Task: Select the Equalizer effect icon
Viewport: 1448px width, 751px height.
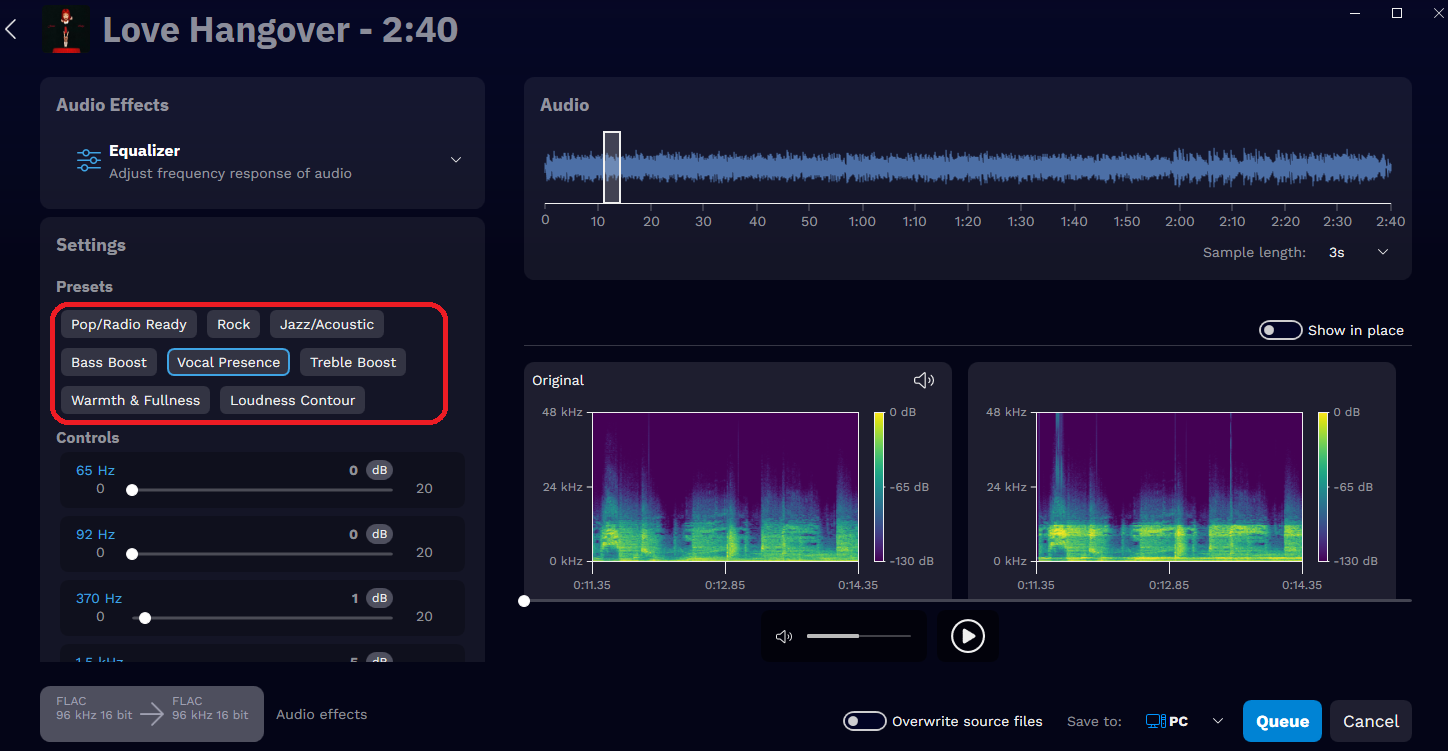Action: [88, 160]
